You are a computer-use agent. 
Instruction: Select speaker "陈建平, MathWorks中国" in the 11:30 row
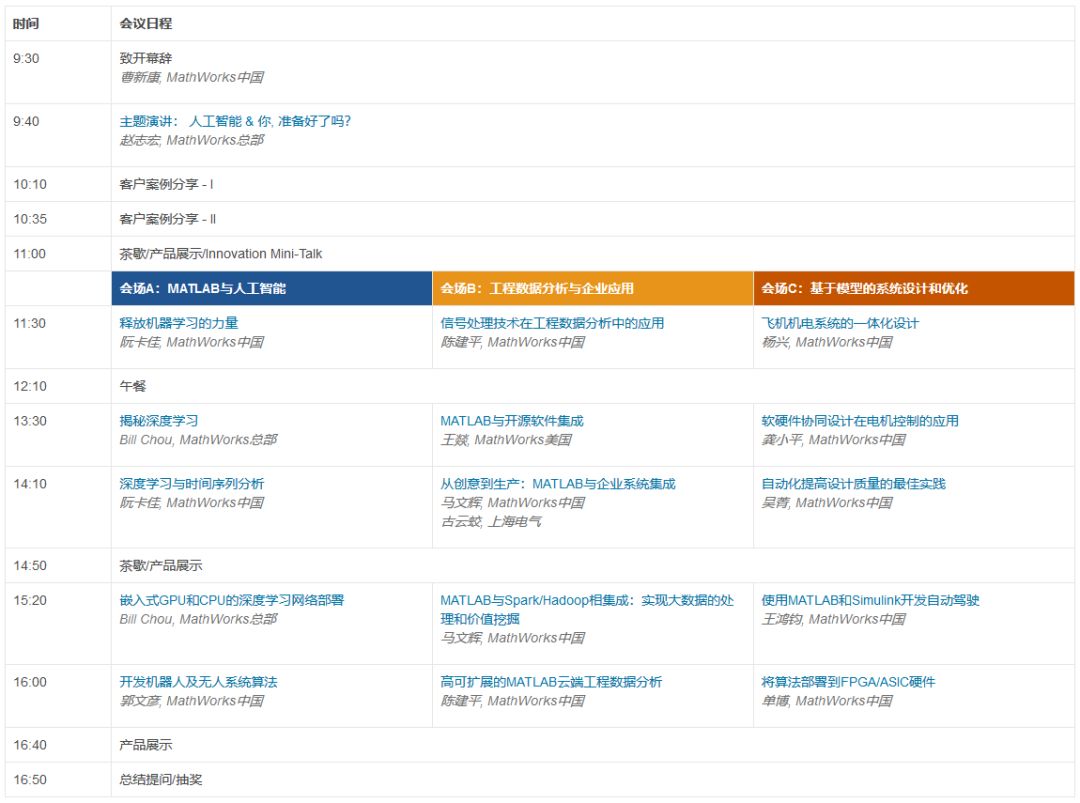(x=512, y=342)
